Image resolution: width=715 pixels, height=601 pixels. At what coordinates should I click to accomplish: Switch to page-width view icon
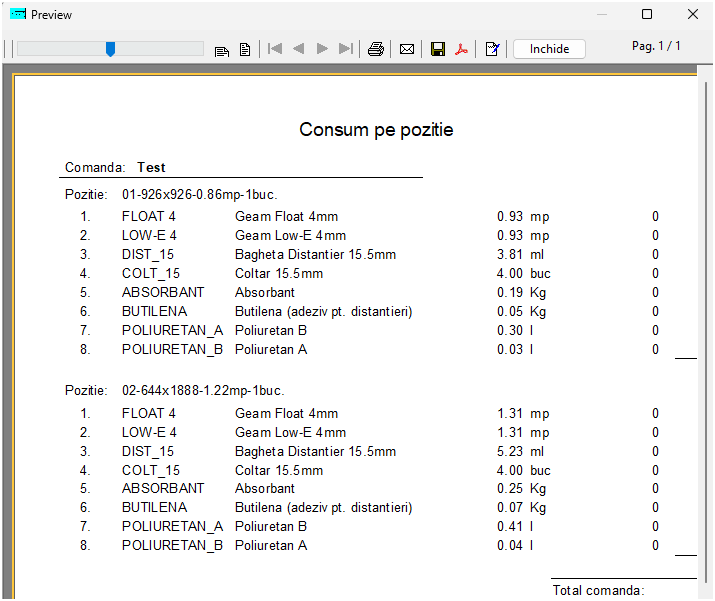pyautogui.click(x=222, y=50)
